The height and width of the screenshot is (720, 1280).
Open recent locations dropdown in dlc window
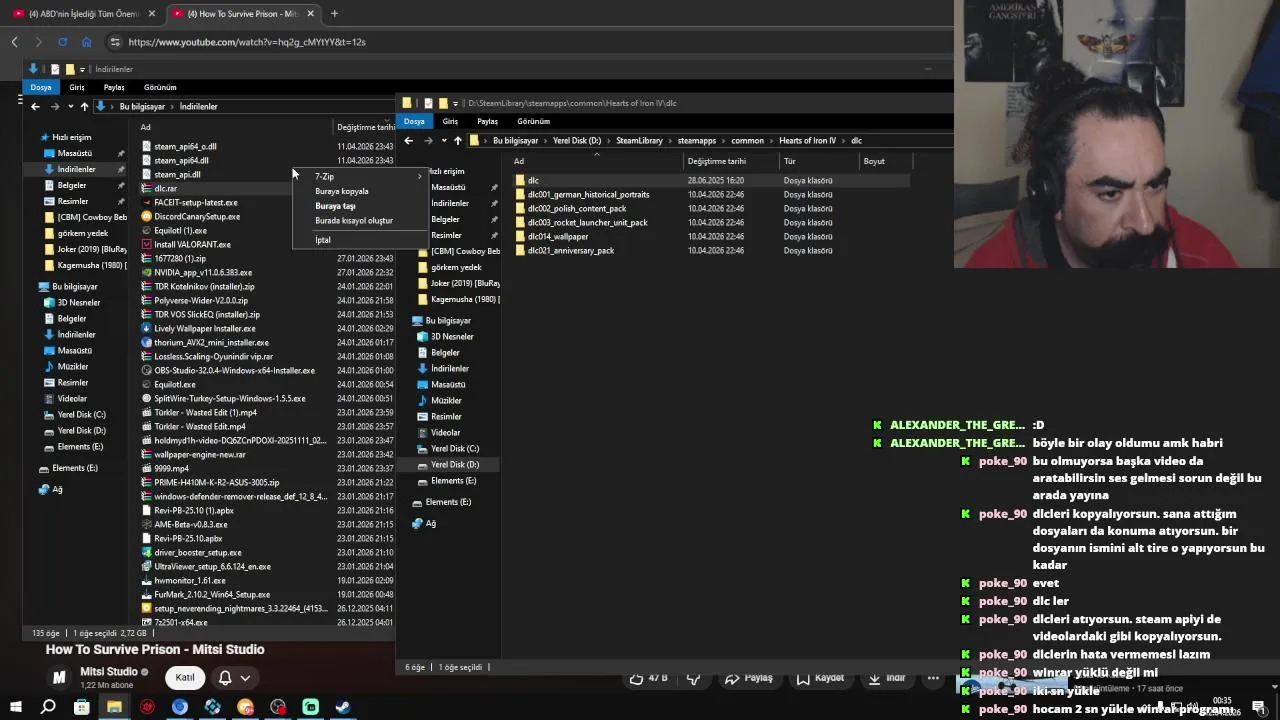point(443,141)
